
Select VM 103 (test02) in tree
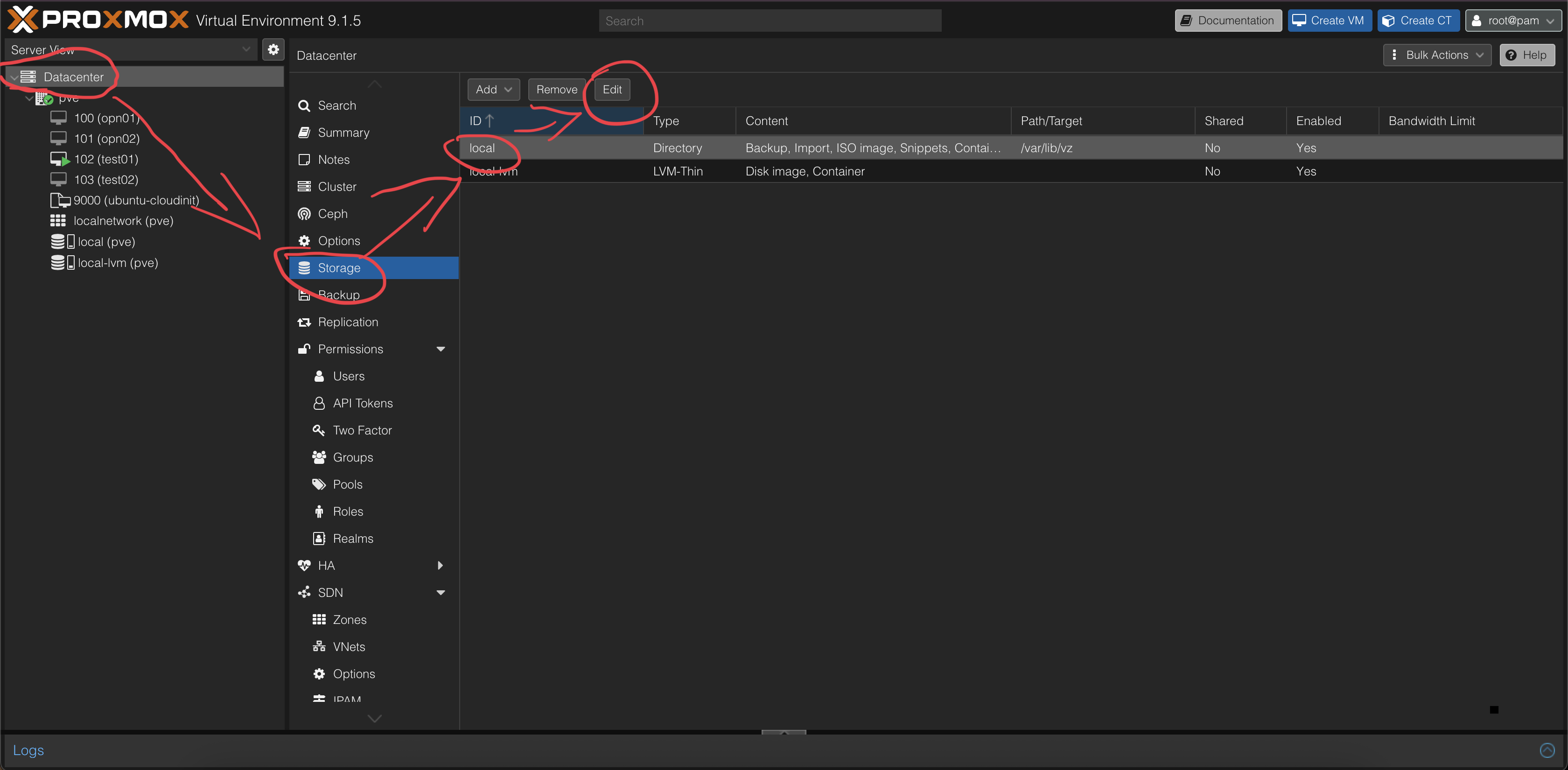pyautogui.click(x=106, y=180)
